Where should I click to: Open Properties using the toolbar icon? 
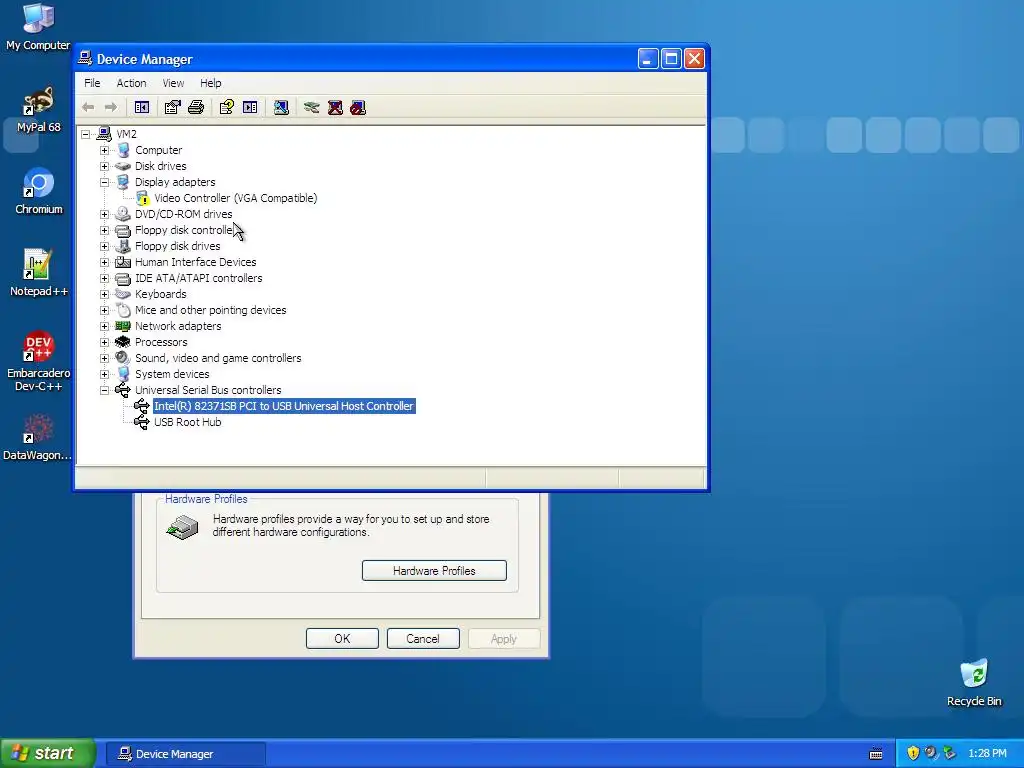172,107
